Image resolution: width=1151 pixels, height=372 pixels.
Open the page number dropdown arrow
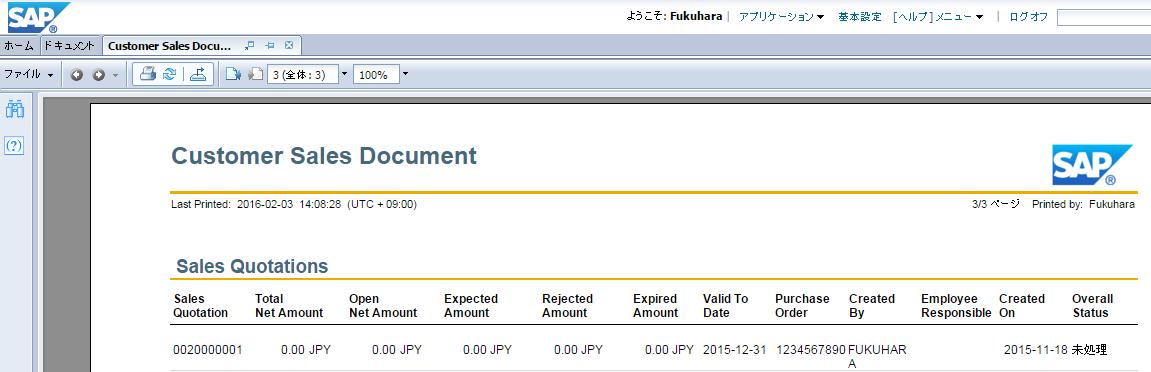(344, 74)
